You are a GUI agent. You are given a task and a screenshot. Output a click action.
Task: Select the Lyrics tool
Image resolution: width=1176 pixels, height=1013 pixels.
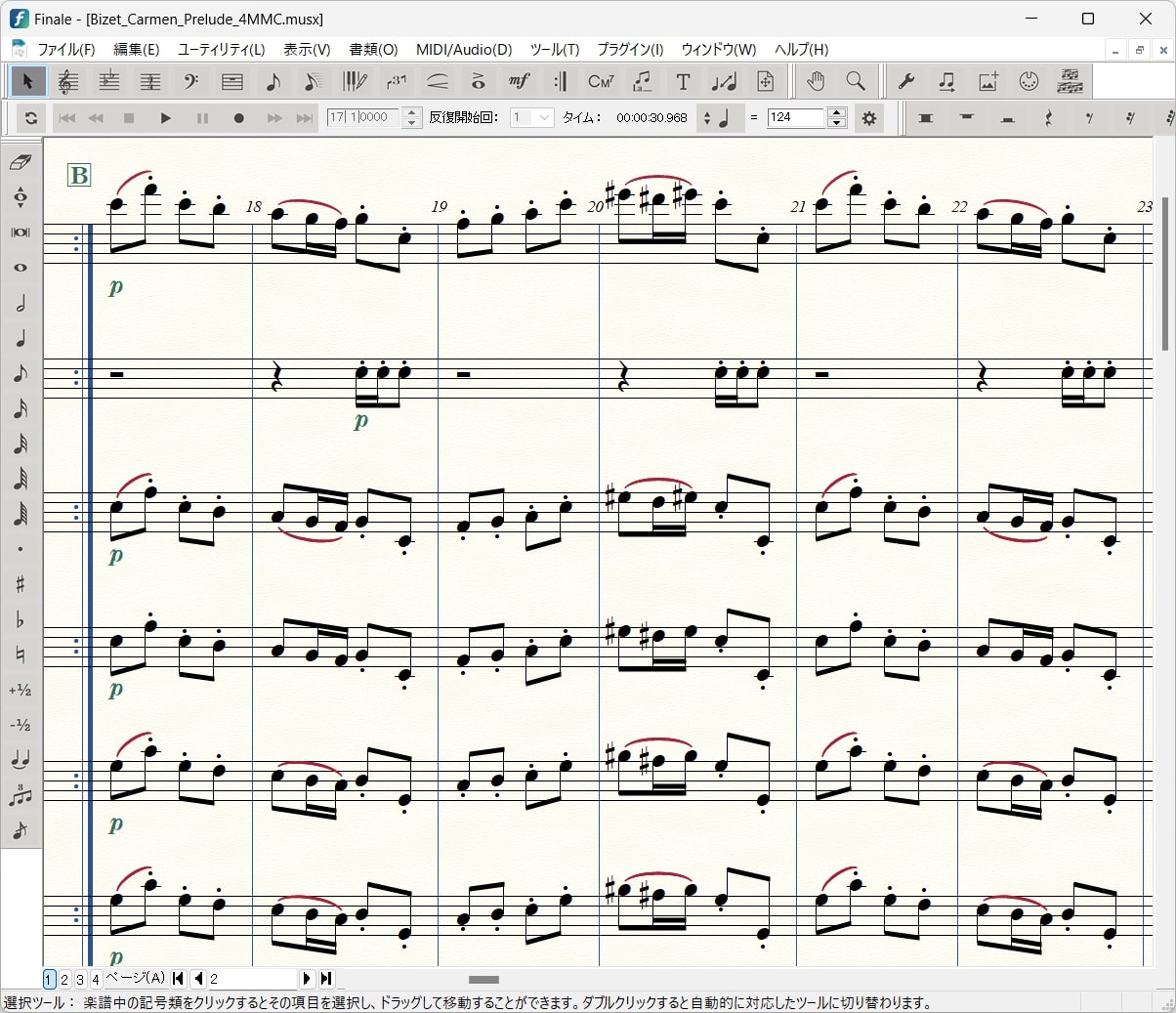[642, 82]
